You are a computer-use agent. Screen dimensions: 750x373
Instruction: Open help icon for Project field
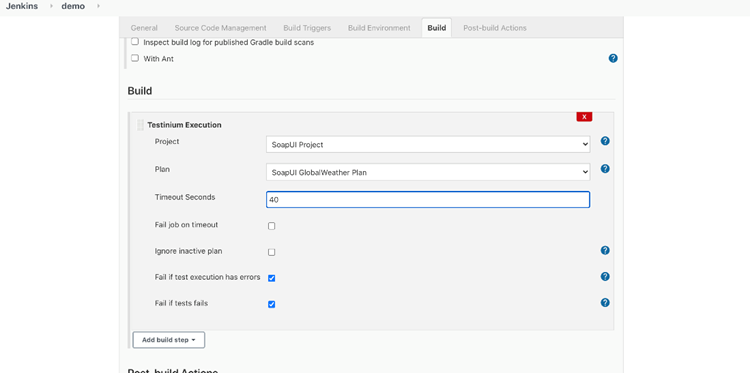(605, 141)
